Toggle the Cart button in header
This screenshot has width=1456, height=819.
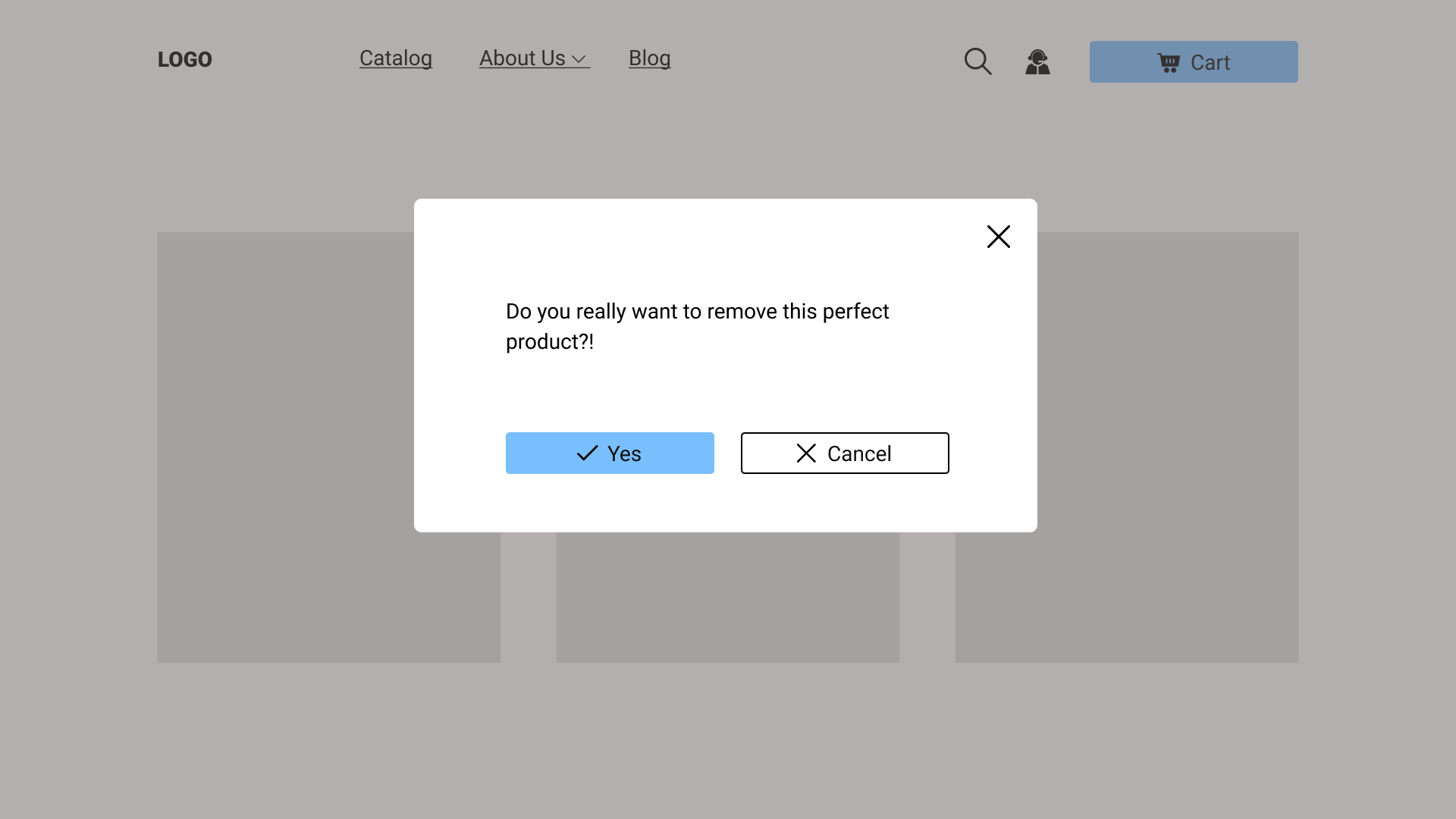(x=1194, y=62)
